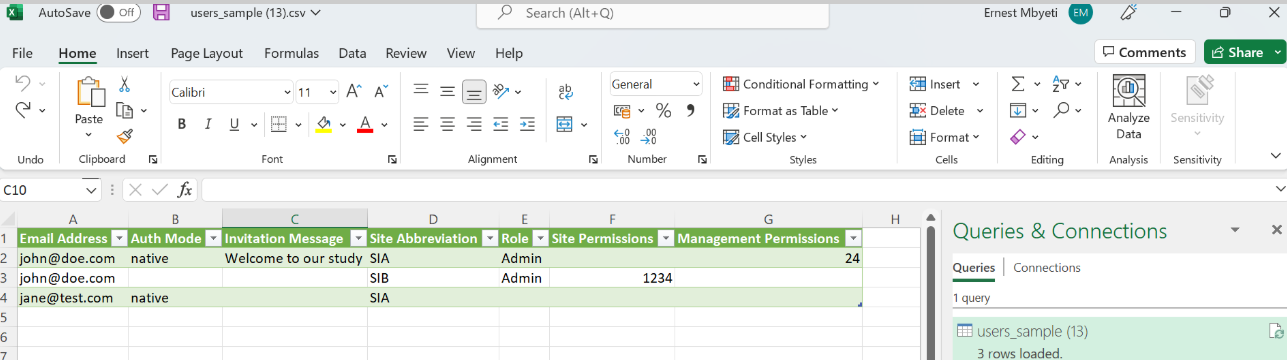Apply Bold formatting
This screenshot has width=1287, height=360.
point(182,125)
